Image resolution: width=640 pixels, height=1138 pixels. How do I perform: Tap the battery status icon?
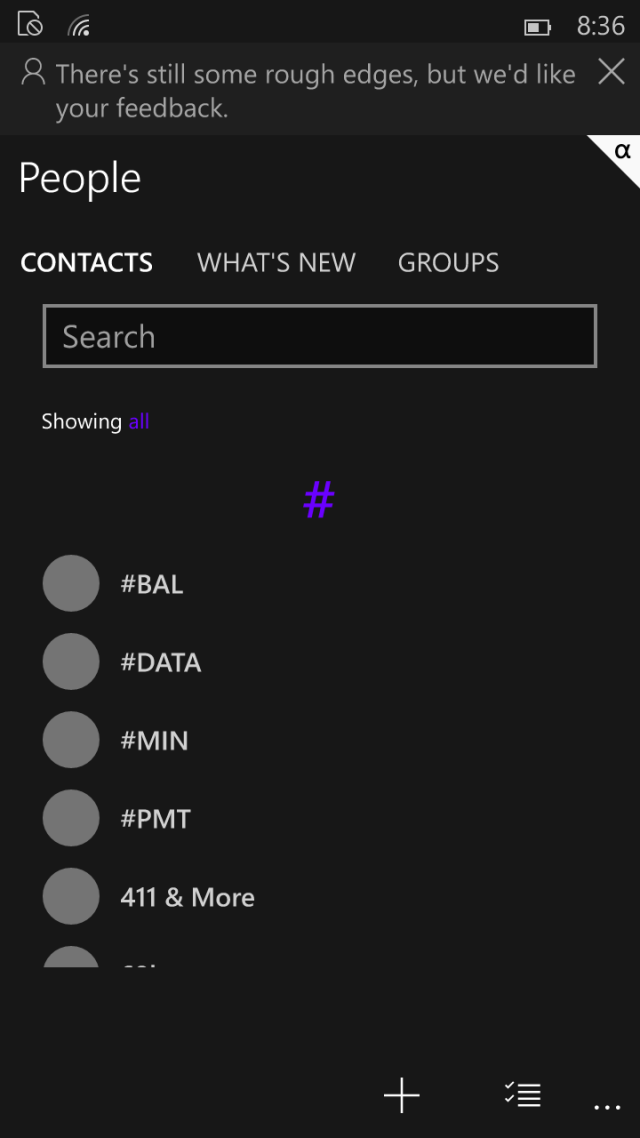[x=538, y=27]
